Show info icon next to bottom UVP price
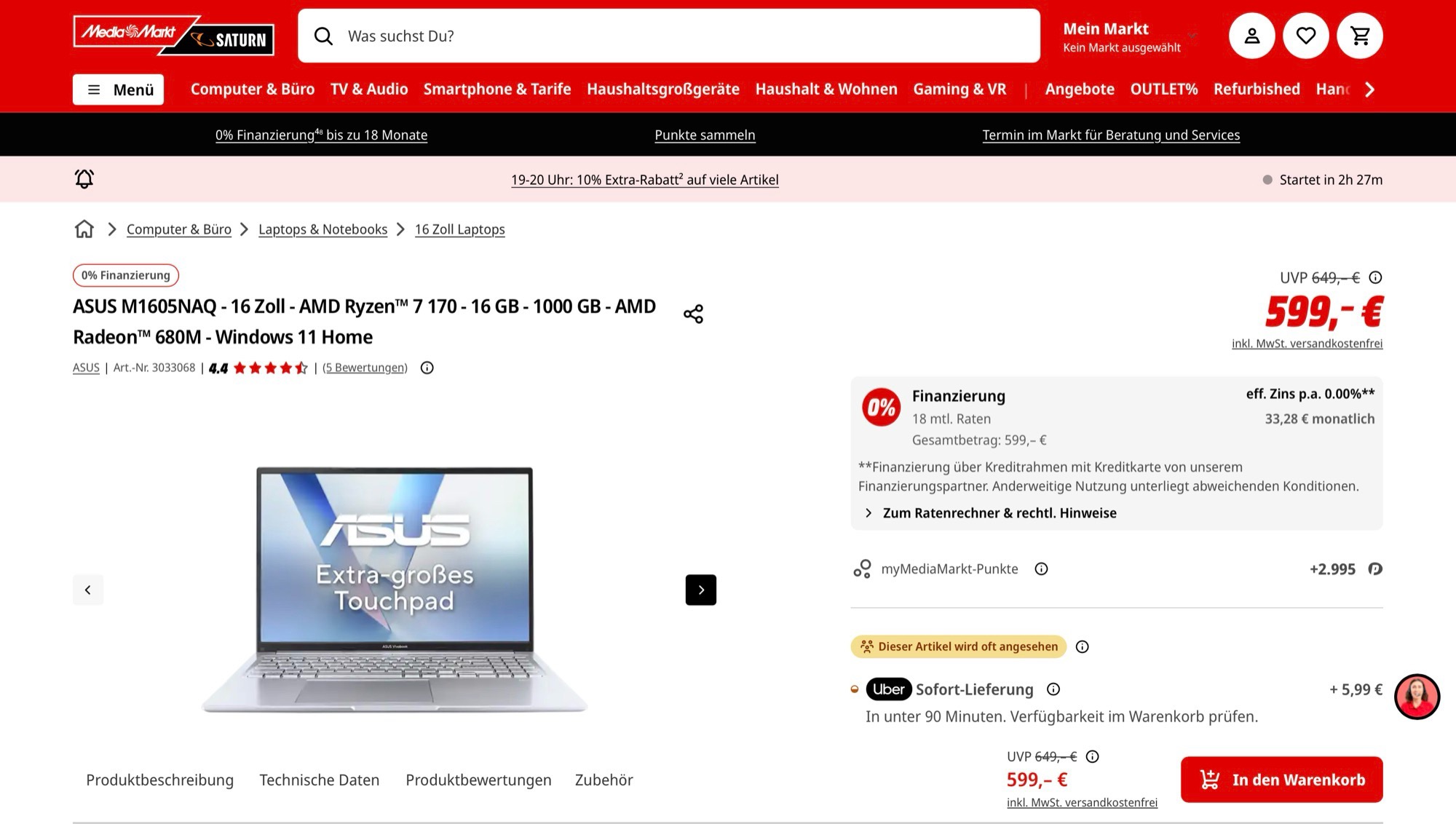Viewport: 1456px width, 824px height. click(x=1093, y=756)
